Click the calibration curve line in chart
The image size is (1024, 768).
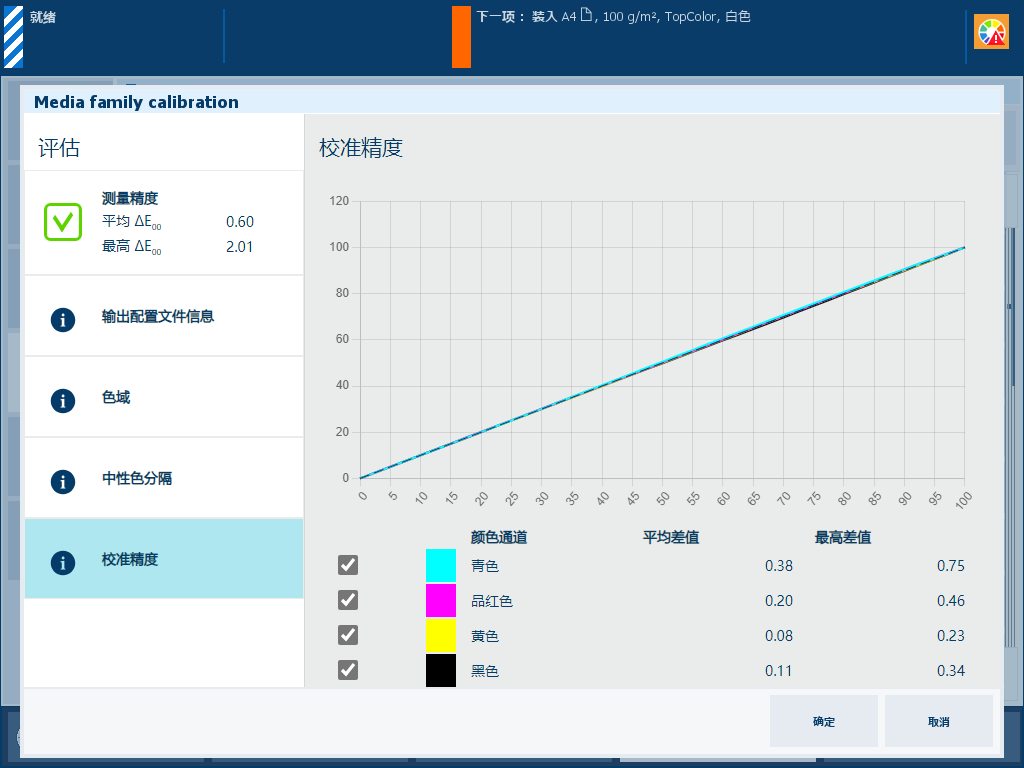pos(662,362)
